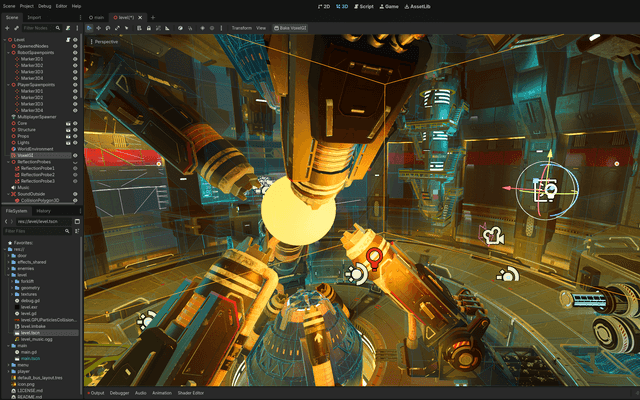Screen dimensions: 640x400
Task: Select the Select Mode tool in viewport toolbar
Action: coord(89,28)
